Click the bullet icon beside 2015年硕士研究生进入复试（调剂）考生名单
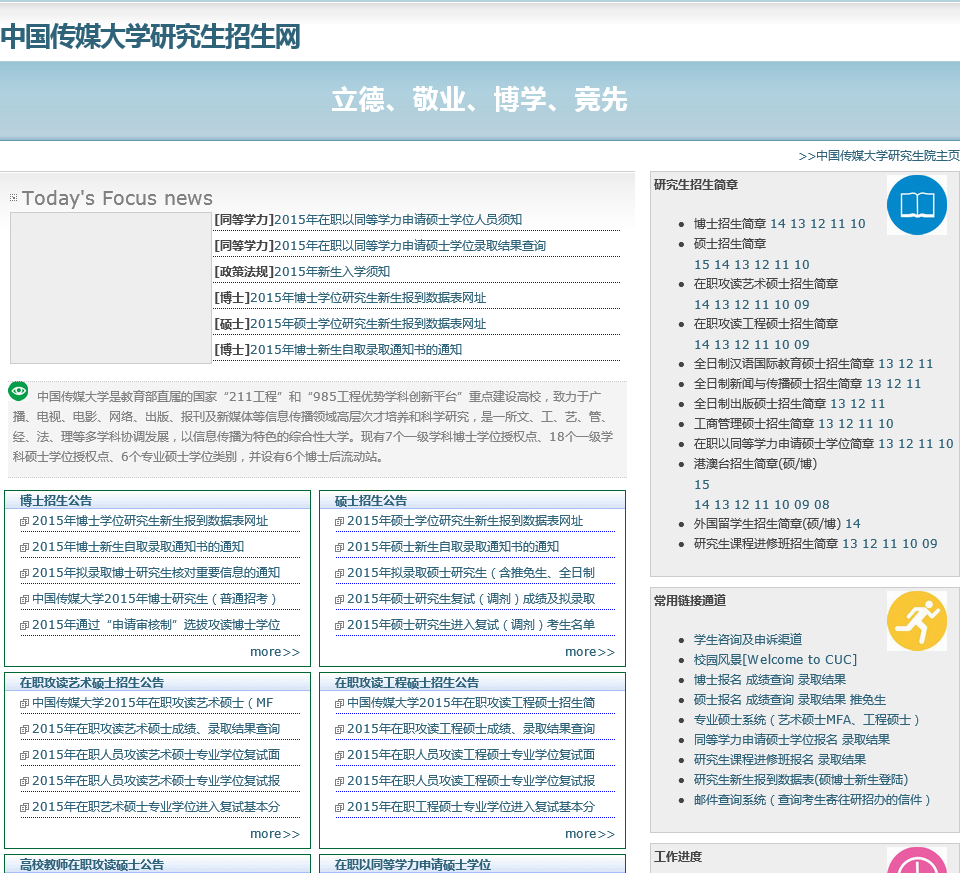Viewport: 960px width, 873px height. pyautogui.click(x=339, y=626)
